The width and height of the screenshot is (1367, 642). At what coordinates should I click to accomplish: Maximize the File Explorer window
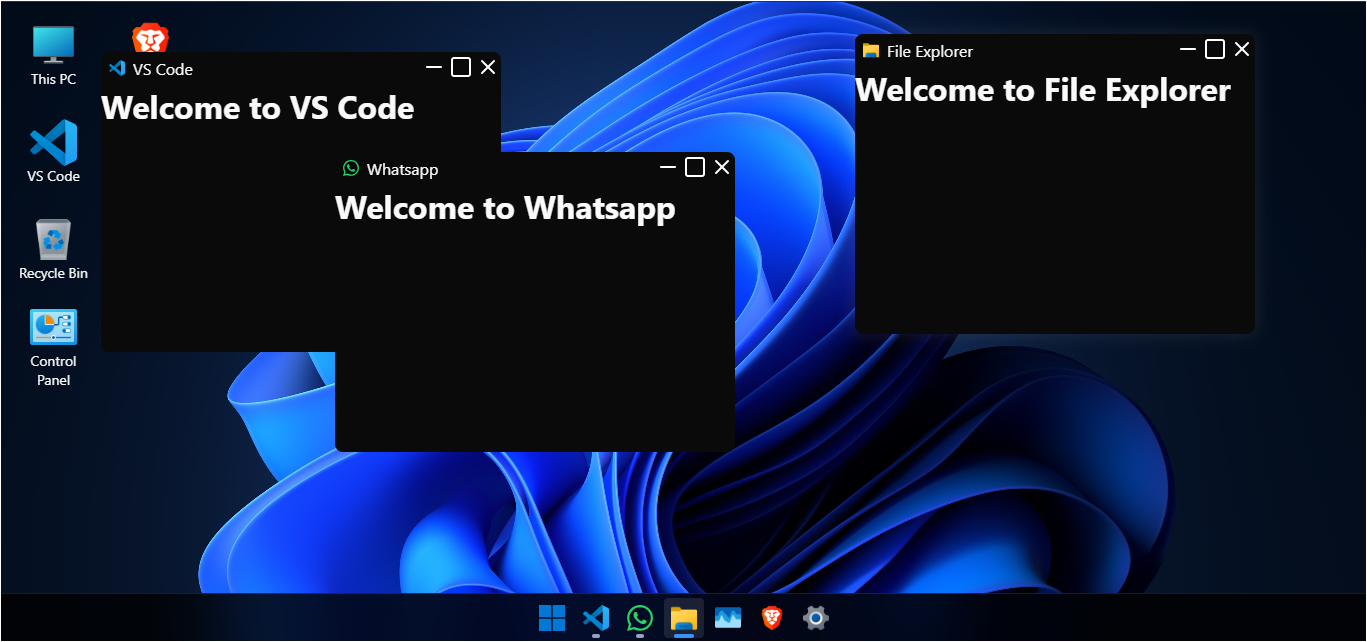[x=1215, y=49]
